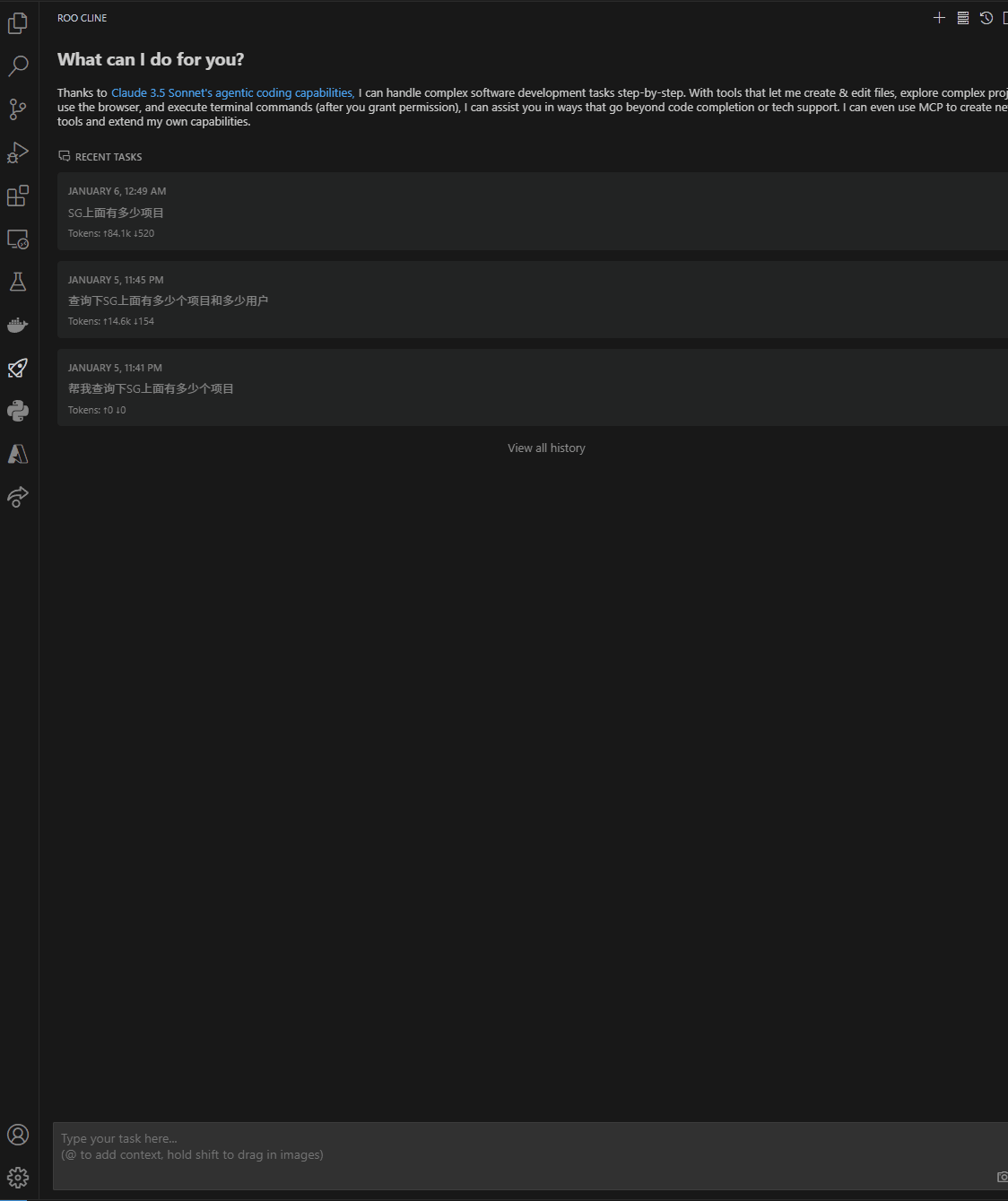Open the Source Control panel
The image size is (1008, 1201).
click(18, 109)
